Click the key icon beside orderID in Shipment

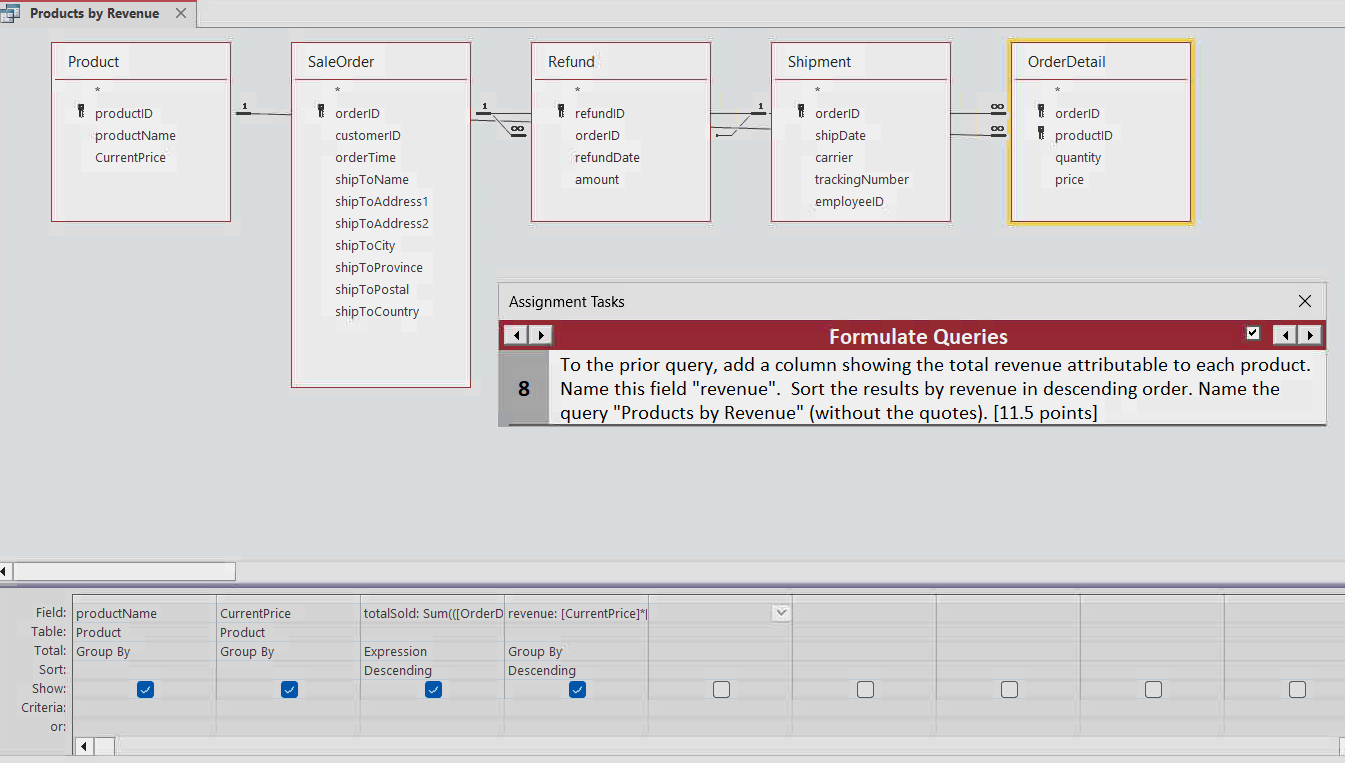coord(800,113)
